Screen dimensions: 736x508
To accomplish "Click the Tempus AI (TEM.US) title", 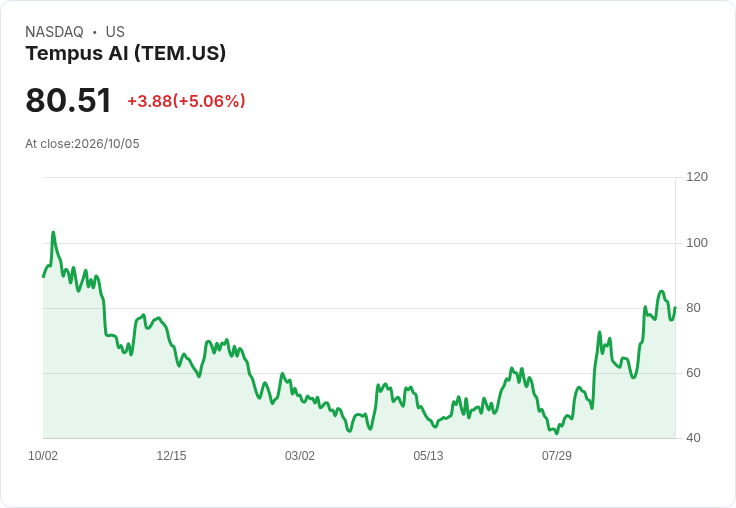I will (126, 53).
